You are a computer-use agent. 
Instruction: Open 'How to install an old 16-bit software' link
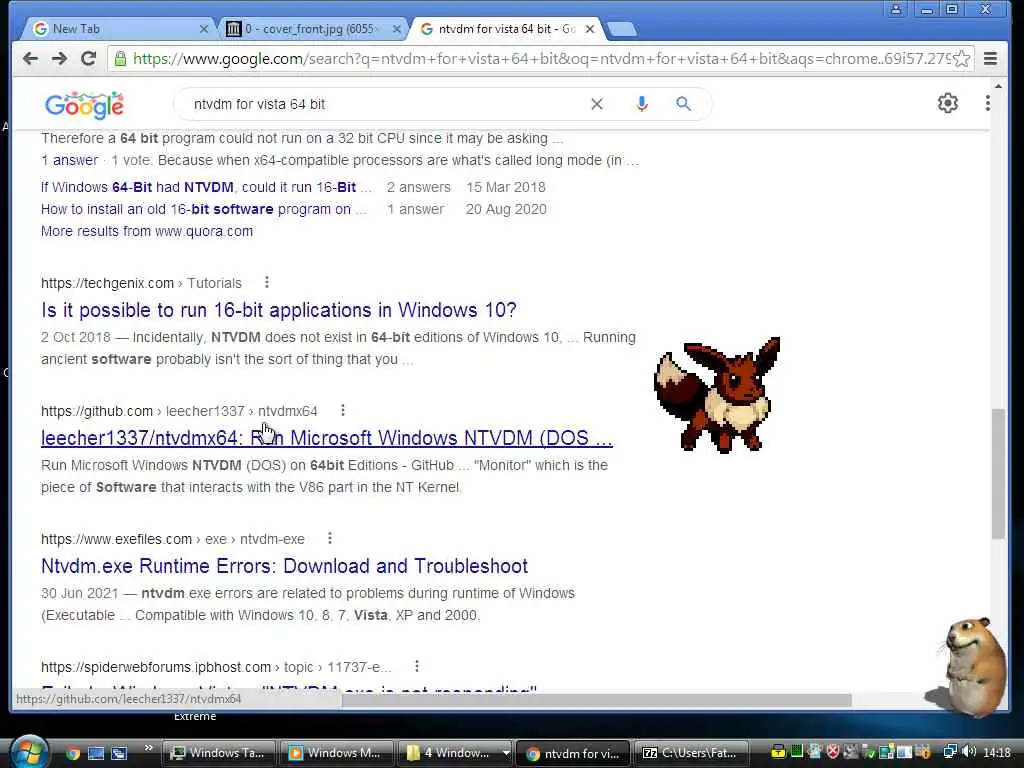203,210
